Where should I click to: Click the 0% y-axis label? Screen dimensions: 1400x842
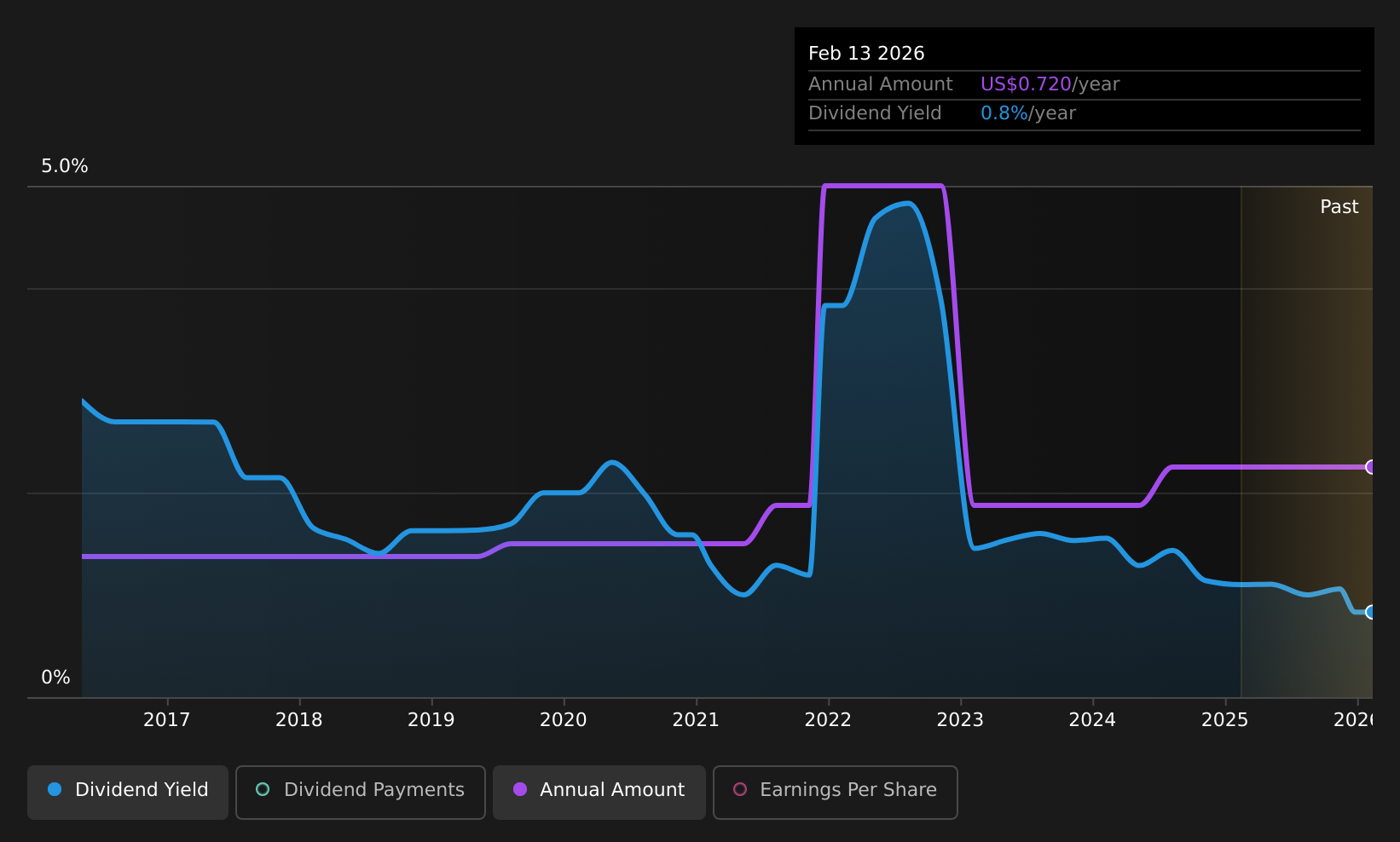click(56, 678)
